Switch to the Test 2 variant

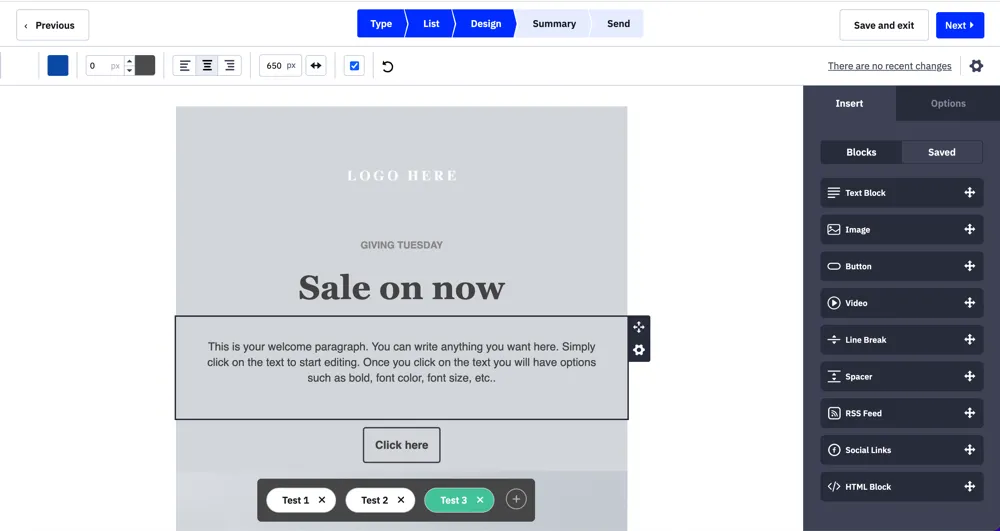point(373,500)
